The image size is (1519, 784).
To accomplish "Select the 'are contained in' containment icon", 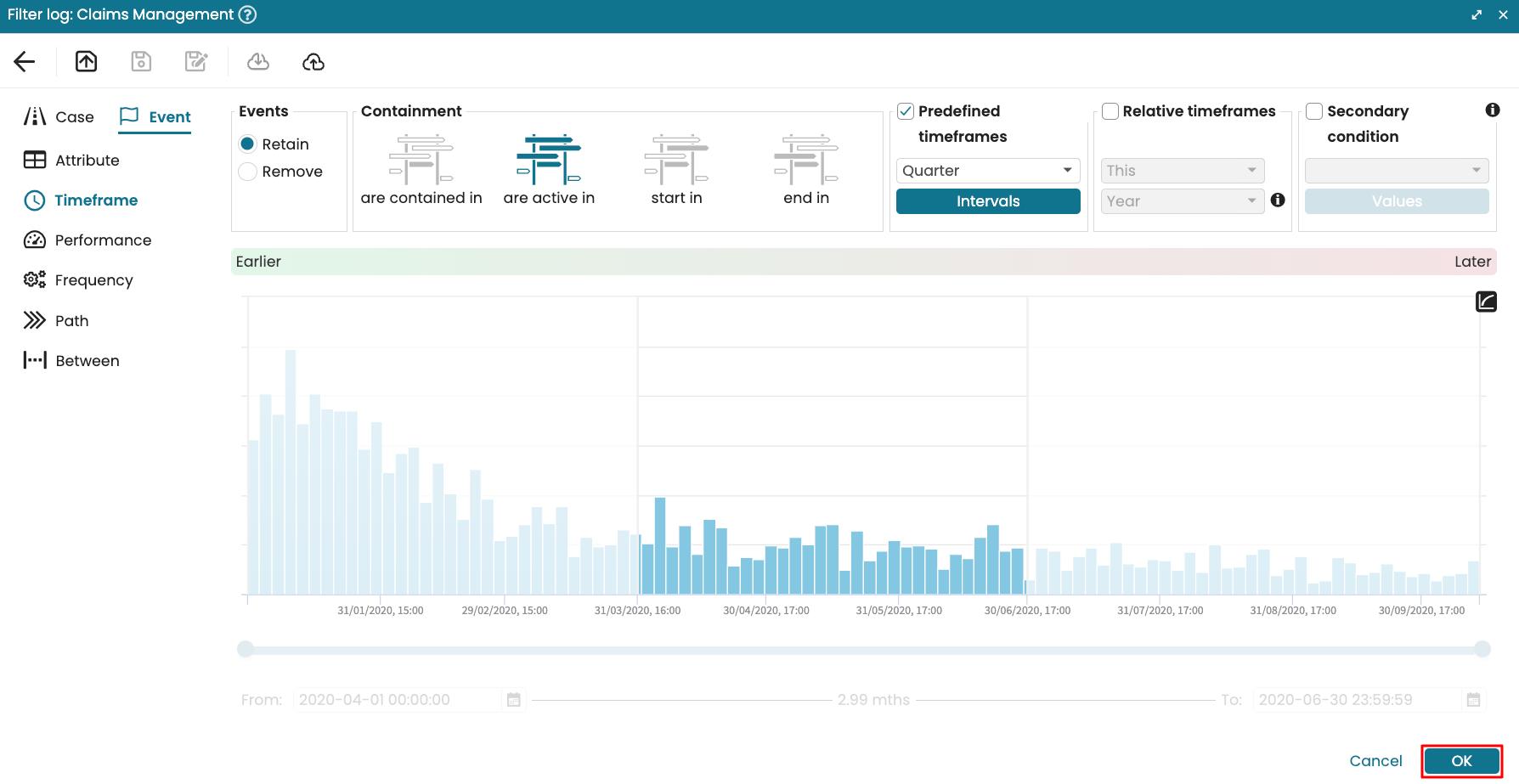I will 421,160.
